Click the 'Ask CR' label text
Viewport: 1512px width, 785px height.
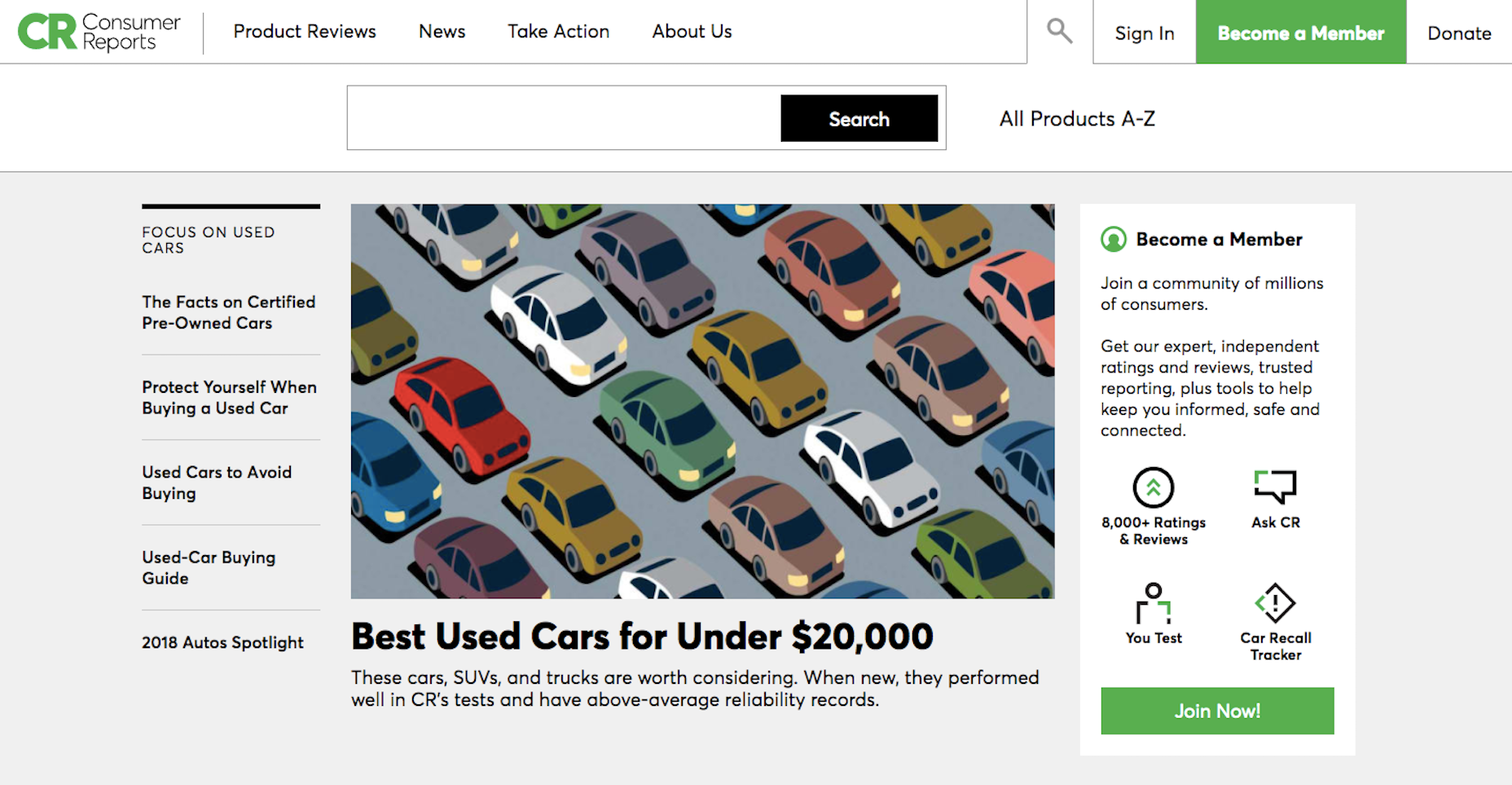1276,523
